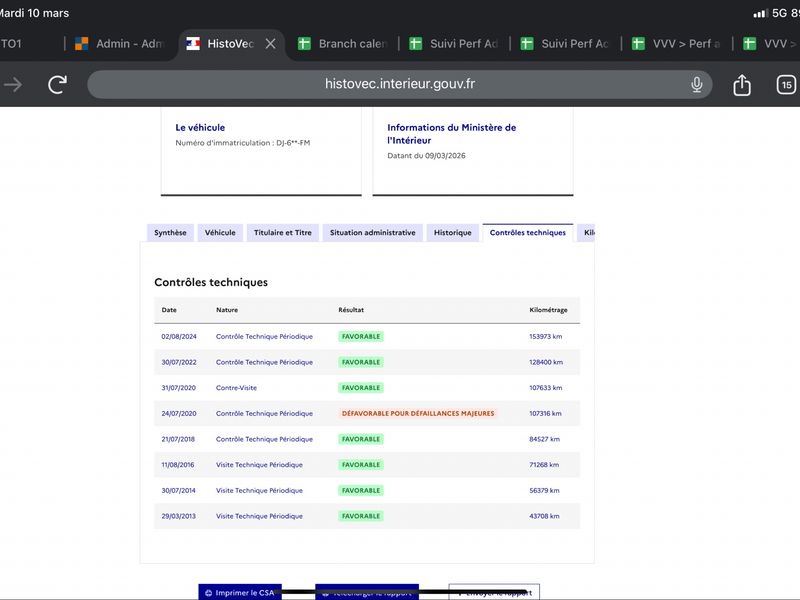The width and height of the screenshot is (800, 600).
Task: Show all 15 open tabs
Action: point(786,85)
